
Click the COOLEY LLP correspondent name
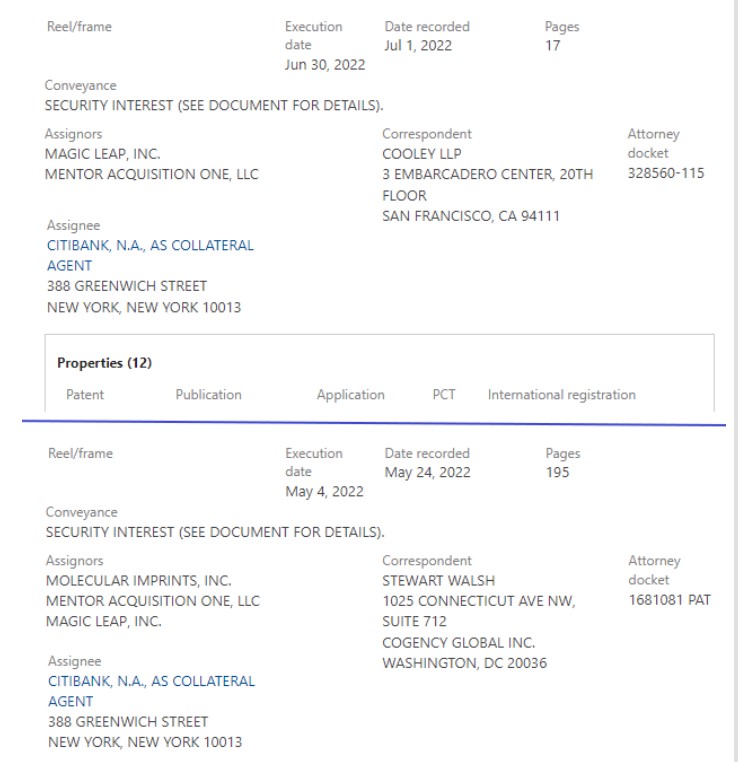[x=422, y=154]
